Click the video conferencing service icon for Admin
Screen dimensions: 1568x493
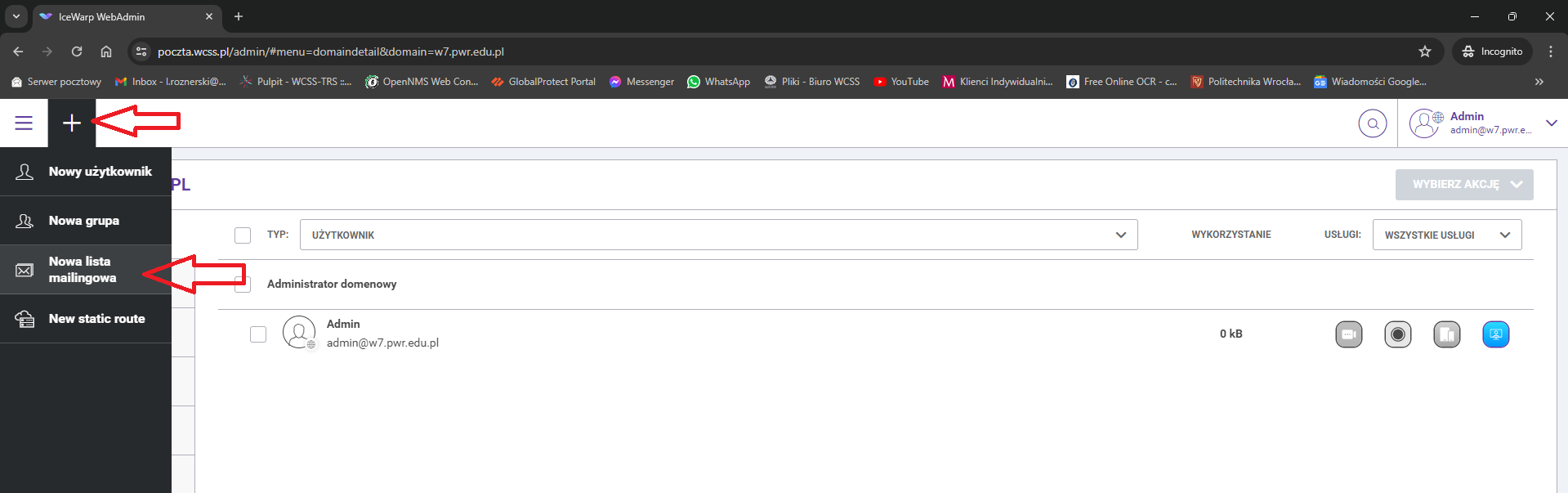[1348, 334]
